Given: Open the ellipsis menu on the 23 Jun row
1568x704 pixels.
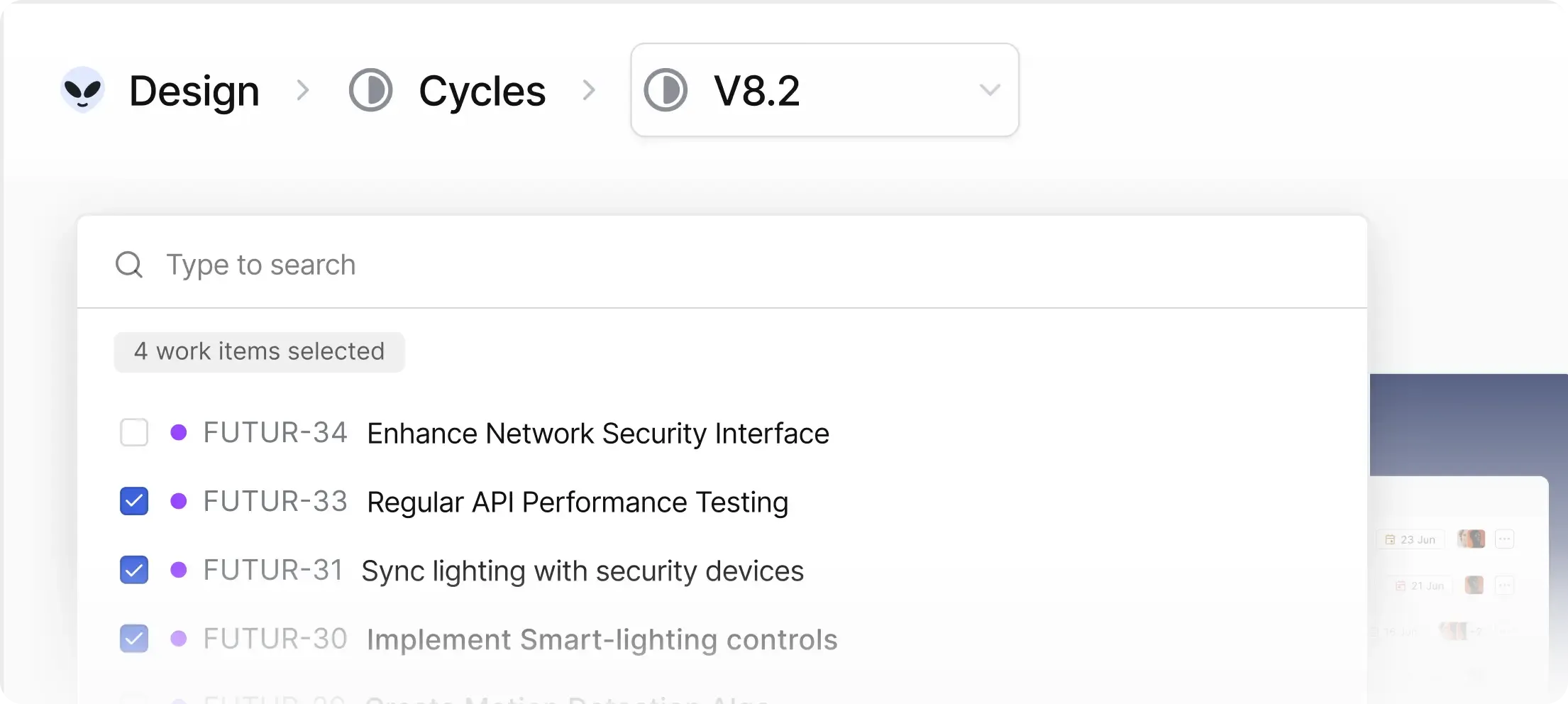Looking at the screenshot, I should pos(1506,539).
